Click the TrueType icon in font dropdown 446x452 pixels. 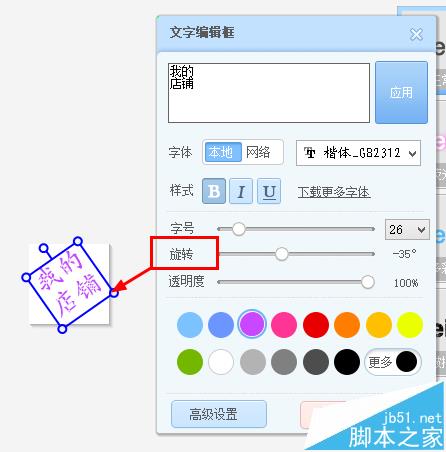pos(309,153)
